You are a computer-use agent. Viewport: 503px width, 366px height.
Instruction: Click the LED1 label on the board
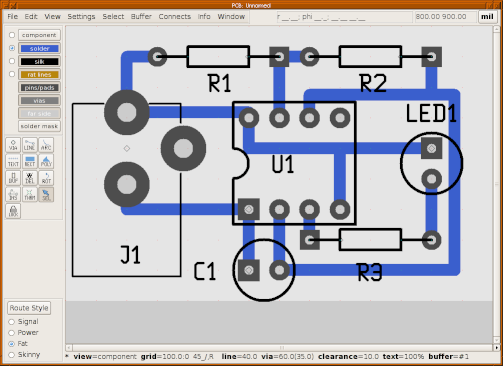(x=431, y=113)
